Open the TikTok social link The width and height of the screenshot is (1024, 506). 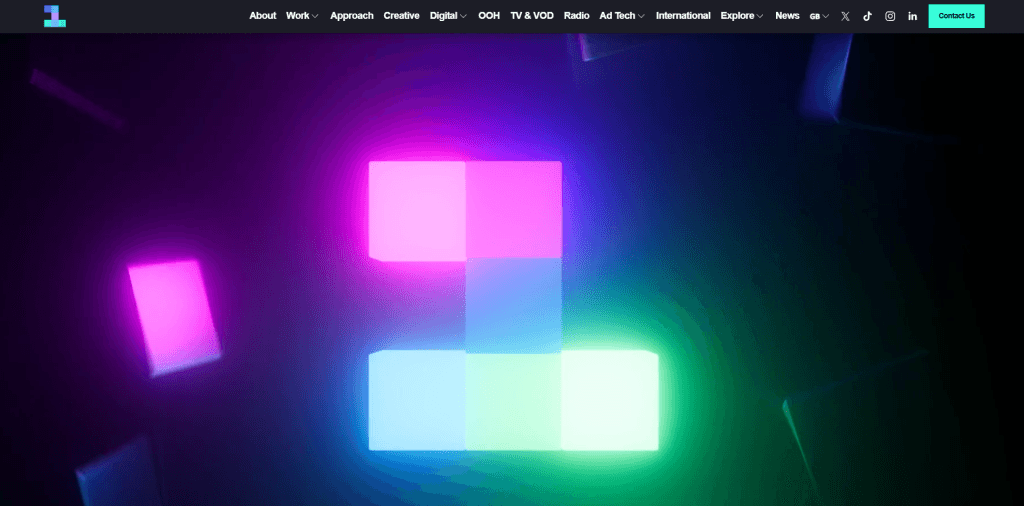(867, 16)
